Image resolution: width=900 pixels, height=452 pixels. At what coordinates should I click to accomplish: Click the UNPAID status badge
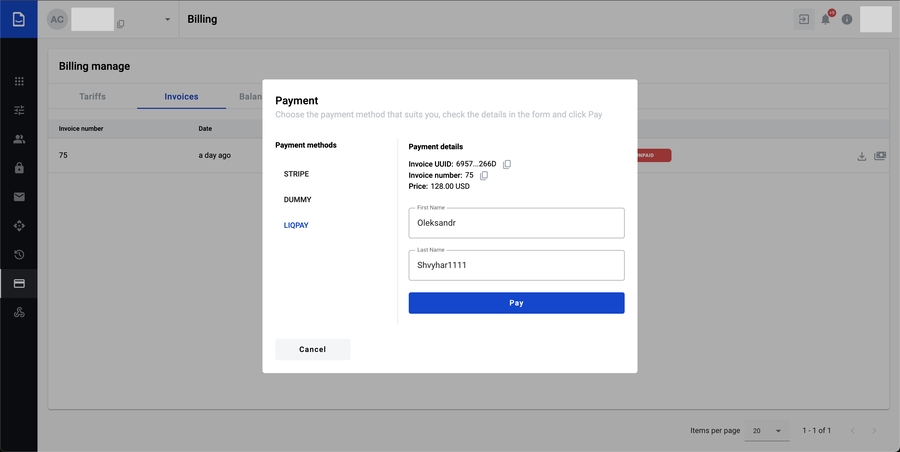tap(653, 156)
